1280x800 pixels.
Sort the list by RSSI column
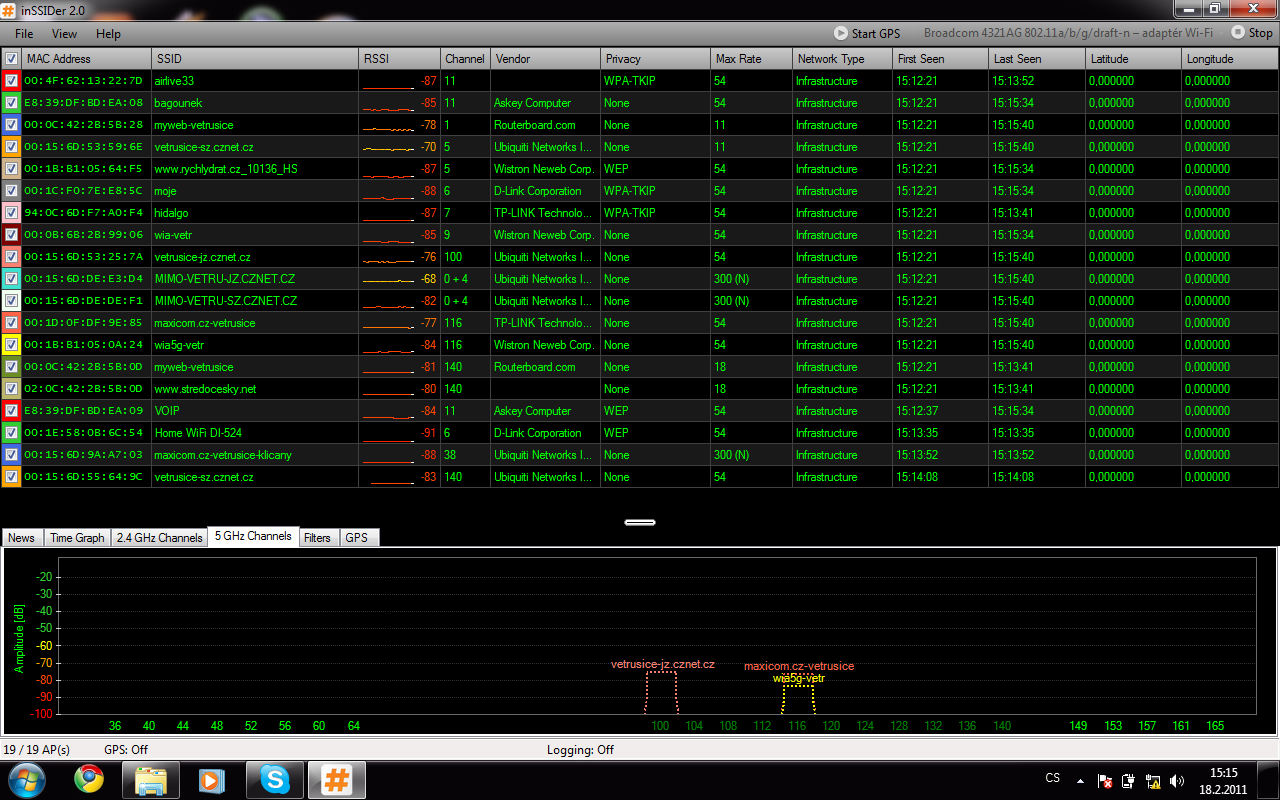point(398,59)
